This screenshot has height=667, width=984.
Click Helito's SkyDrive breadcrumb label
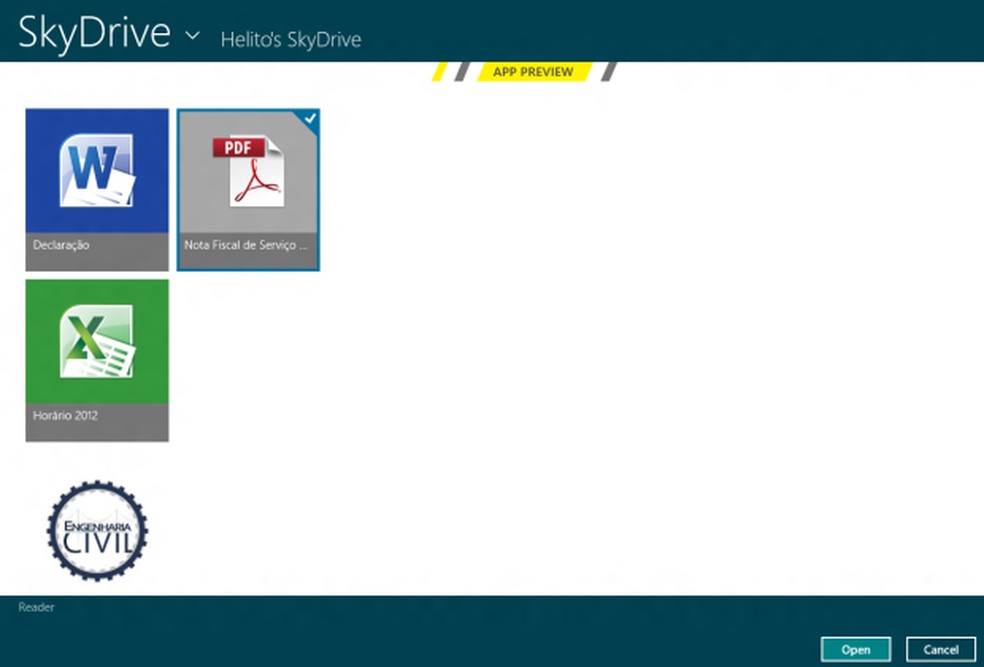(291, 40)
